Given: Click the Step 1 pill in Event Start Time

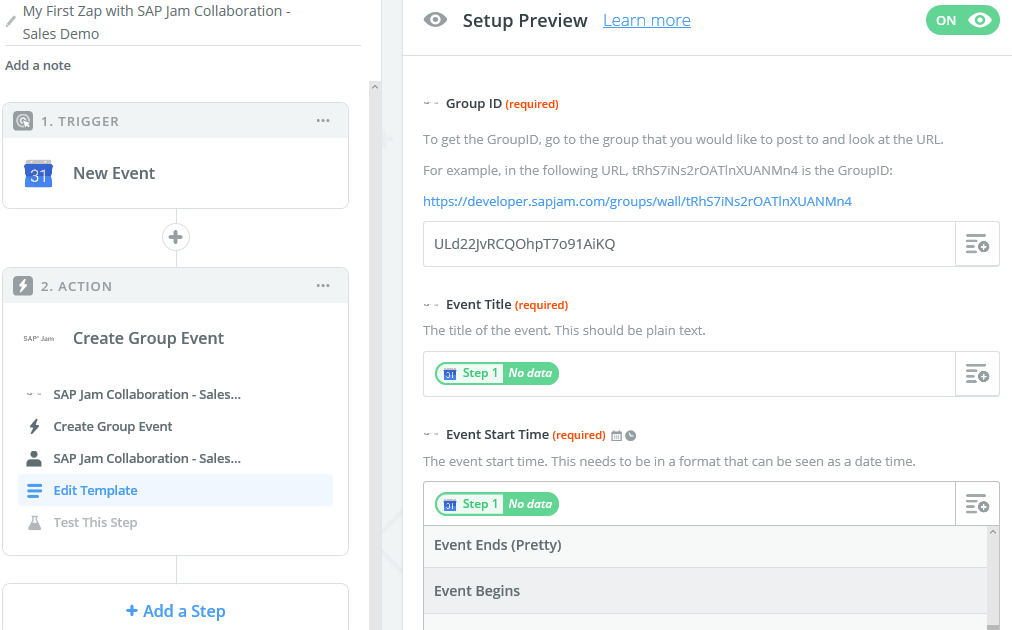Looking at the screenshot, I should click(x=497, y=504).
